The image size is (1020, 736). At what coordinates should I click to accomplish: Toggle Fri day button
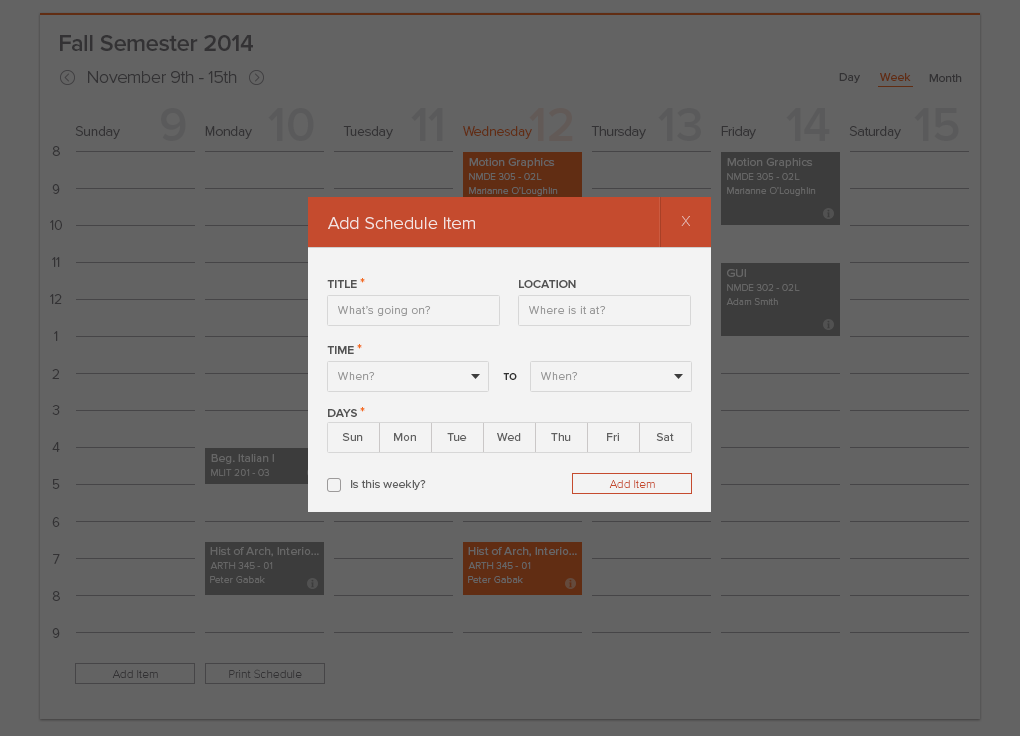(x=613, y=437)
